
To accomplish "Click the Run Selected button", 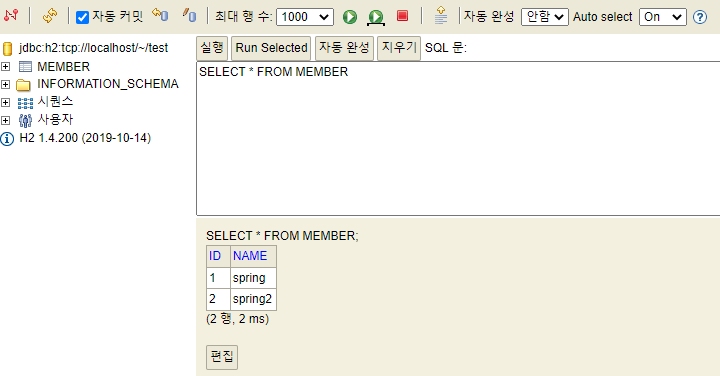I will 271,48.
